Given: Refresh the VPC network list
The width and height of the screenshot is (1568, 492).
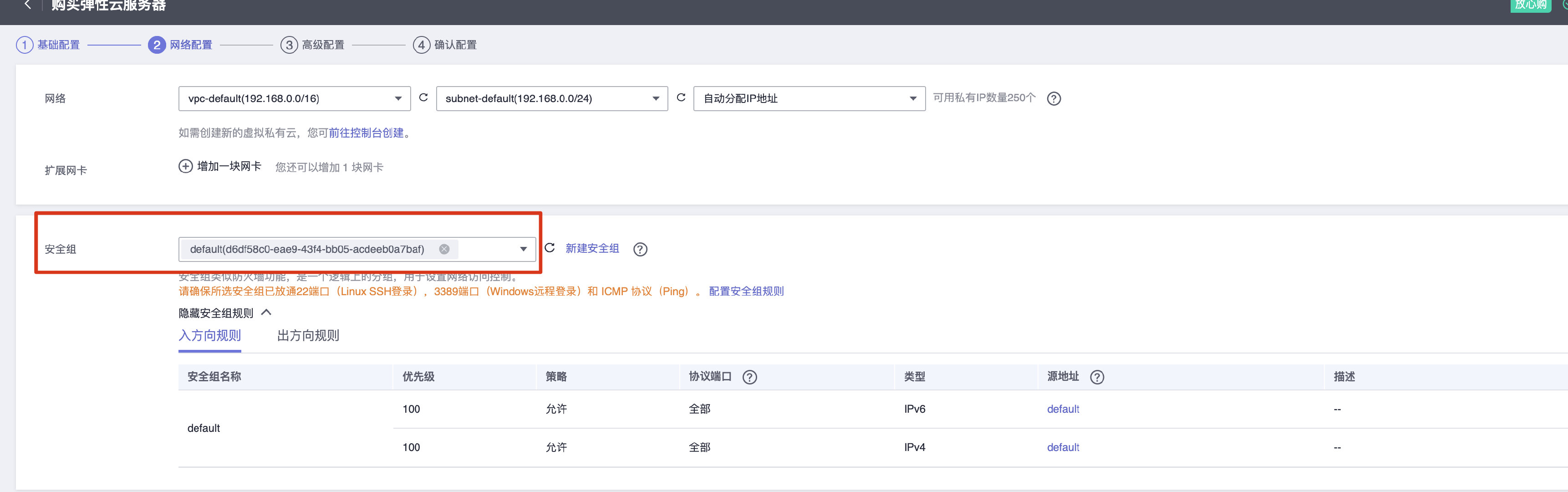Looking at the screenshot, I should 424,97.
